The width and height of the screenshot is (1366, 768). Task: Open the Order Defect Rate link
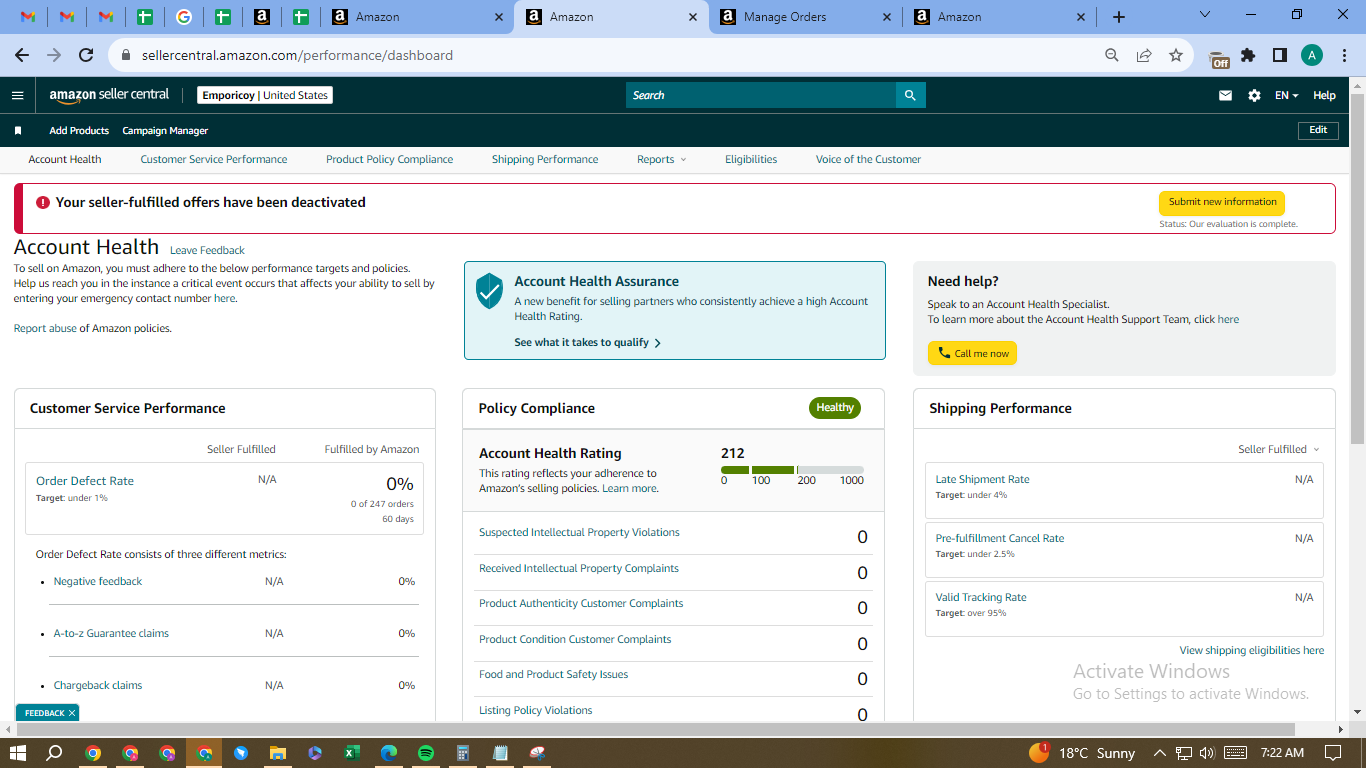click(x=85, y=481)
